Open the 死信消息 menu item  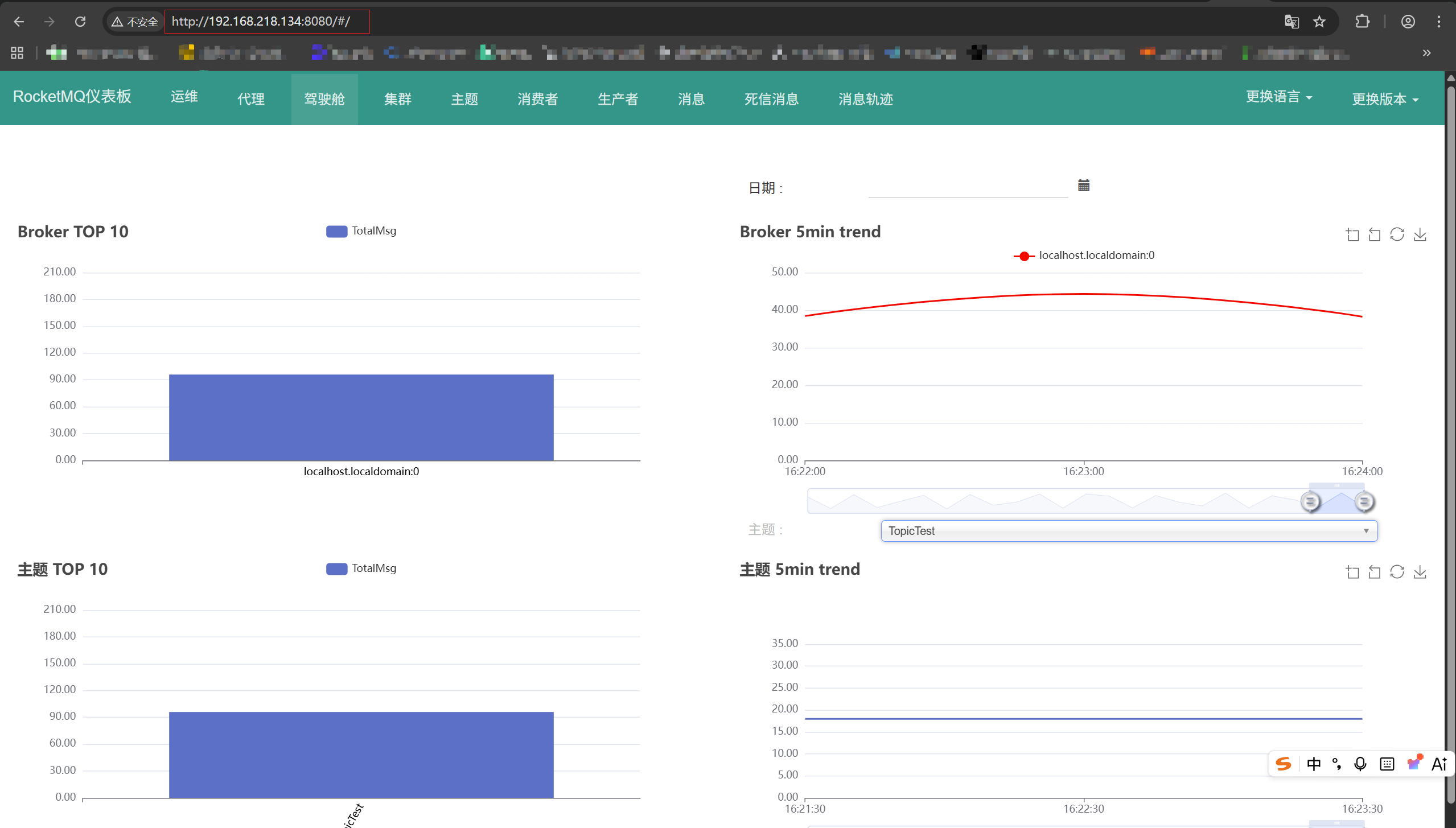click(770, 98)
